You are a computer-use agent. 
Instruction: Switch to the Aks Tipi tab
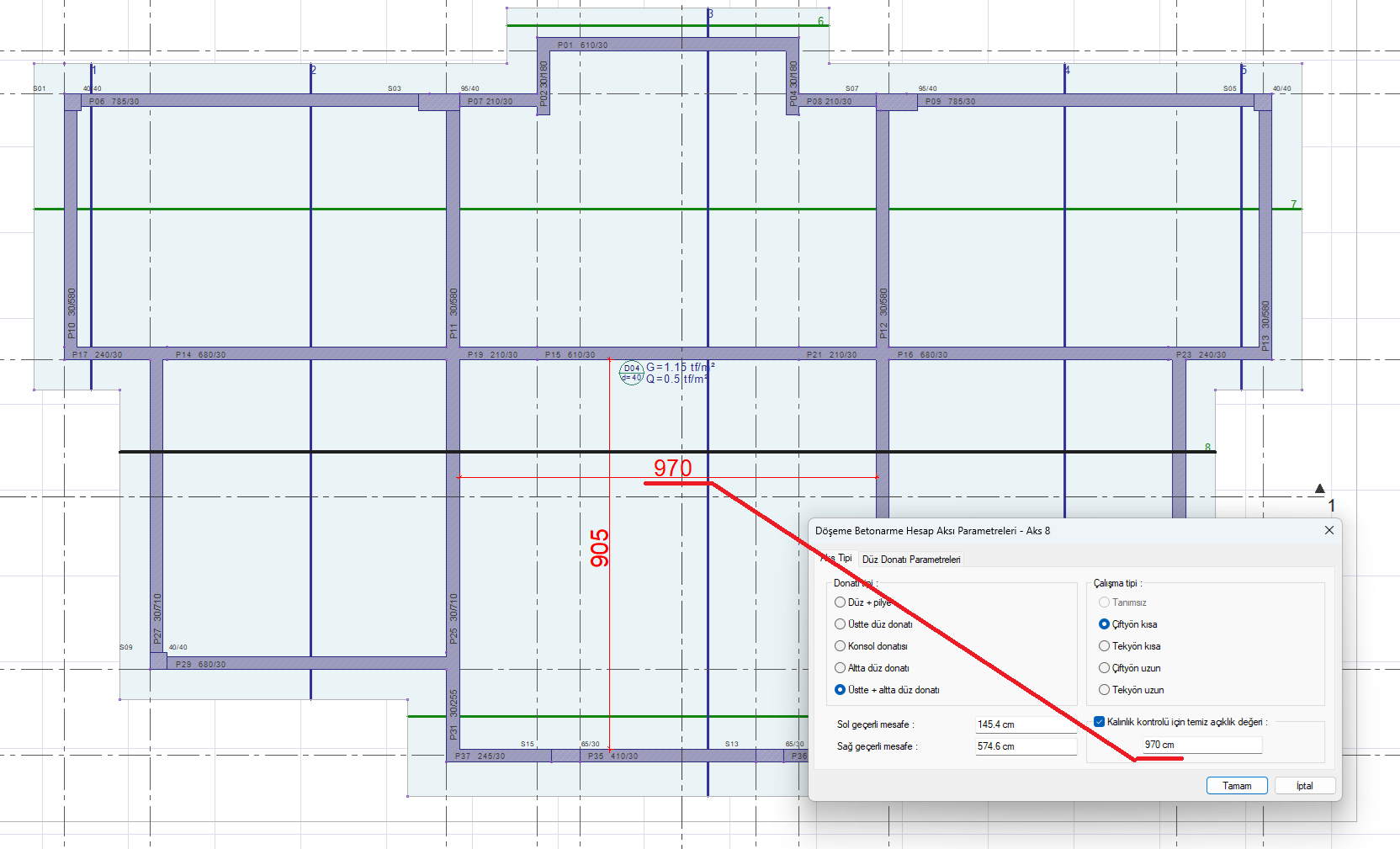tap(837, 559)
